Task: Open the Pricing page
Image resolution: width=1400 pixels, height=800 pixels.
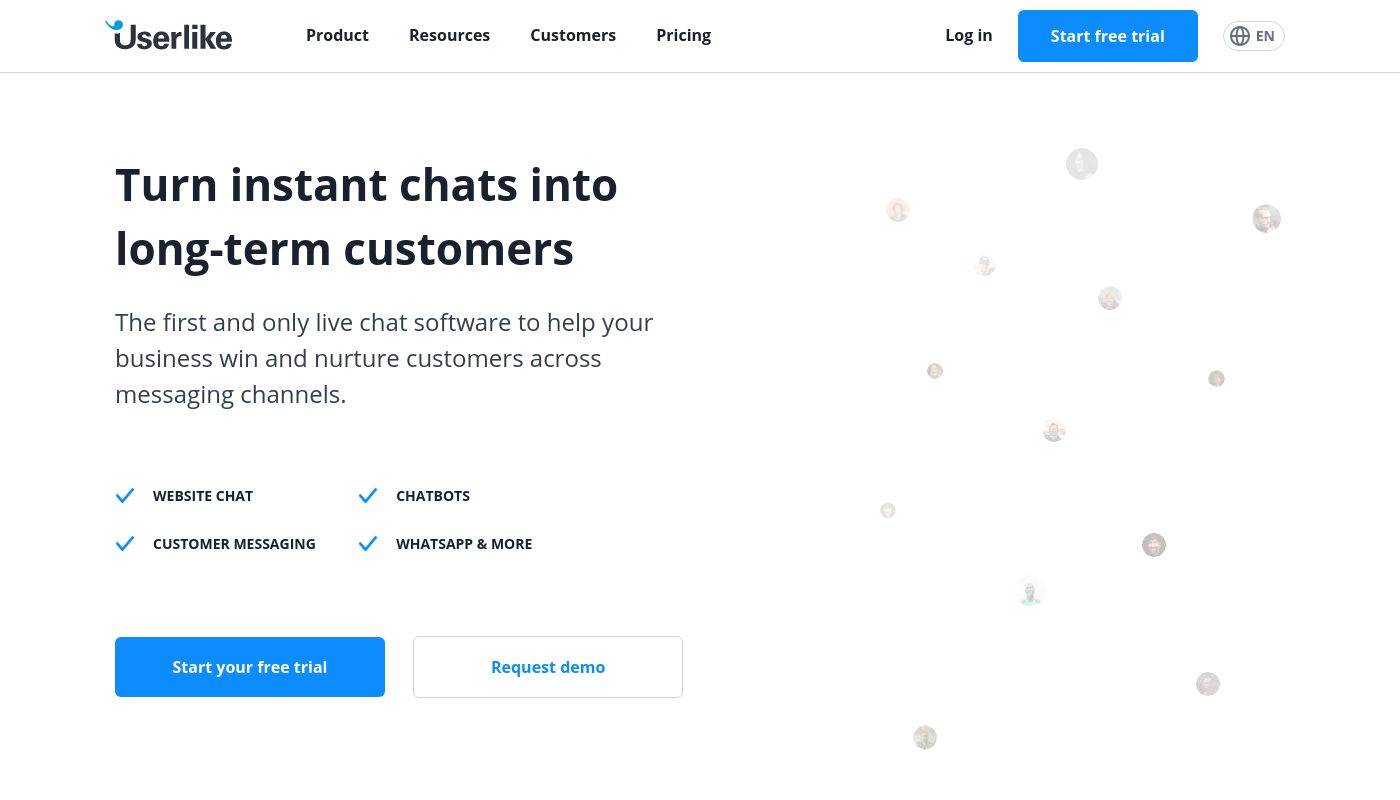Action: click(x=683, y=35)
